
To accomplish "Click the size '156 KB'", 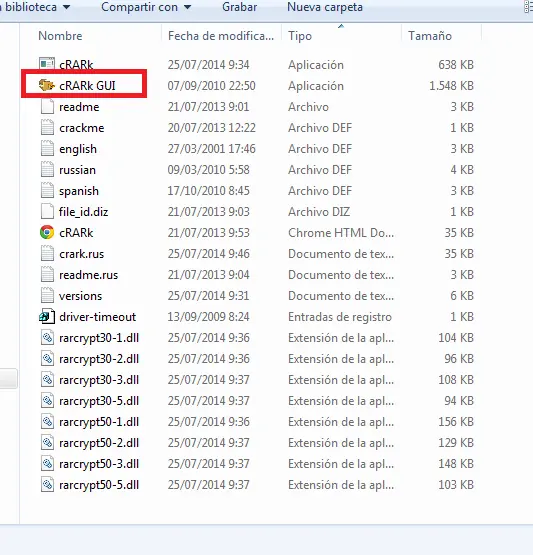I will click(456, 422).
